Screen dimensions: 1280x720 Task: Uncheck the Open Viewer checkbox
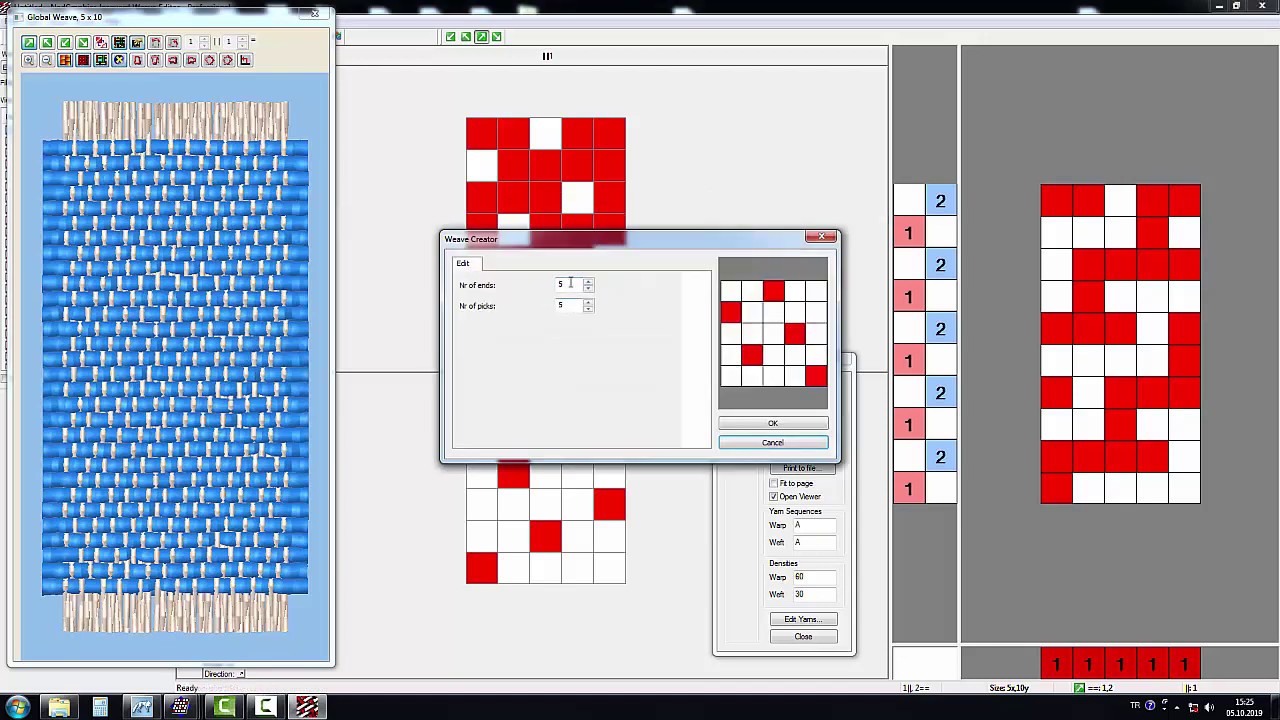click(x=773, y=497)
